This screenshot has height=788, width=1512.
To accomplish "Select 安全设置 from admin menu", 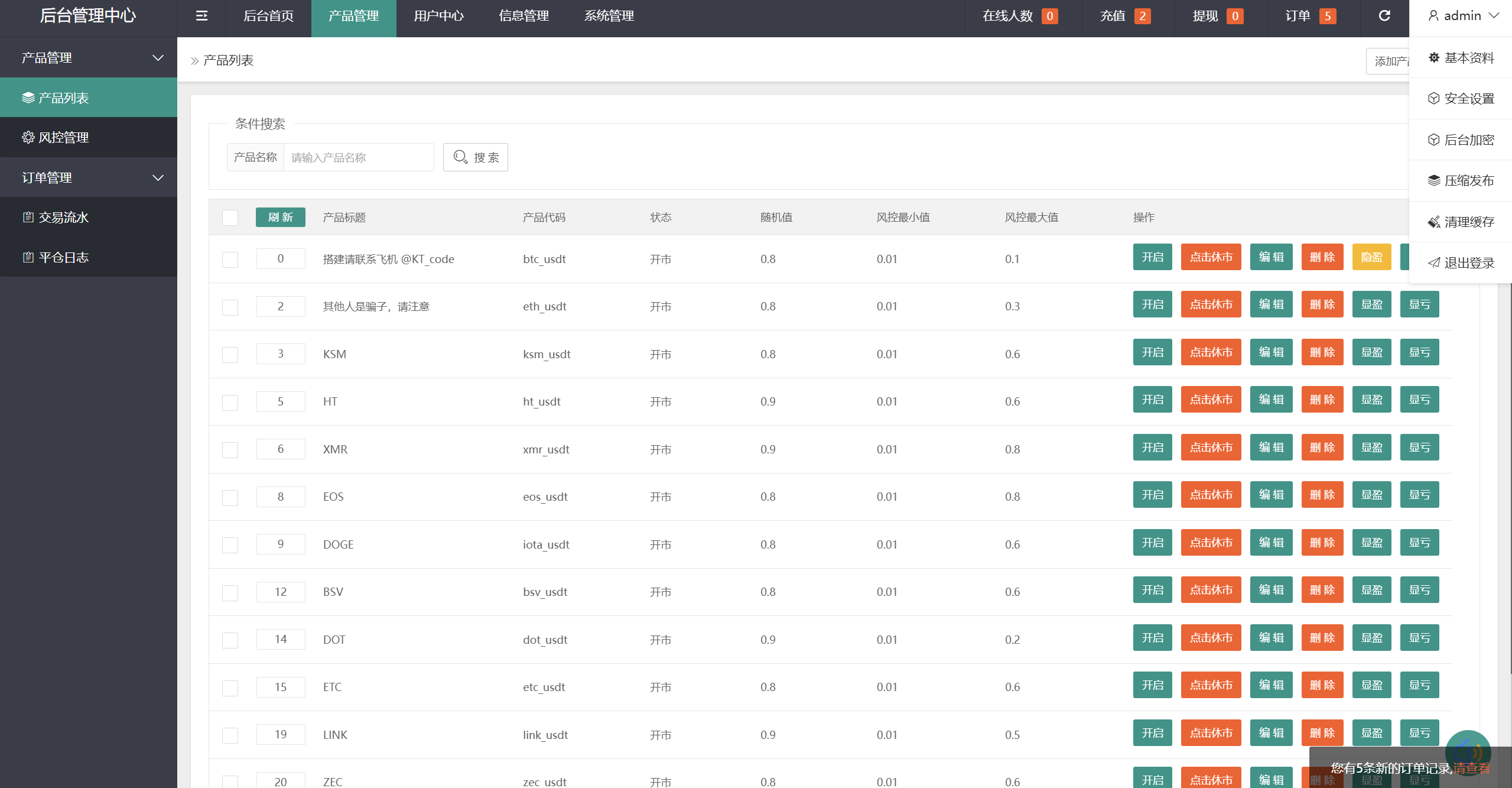I will pyautogui.click(x=1461, y=98).
